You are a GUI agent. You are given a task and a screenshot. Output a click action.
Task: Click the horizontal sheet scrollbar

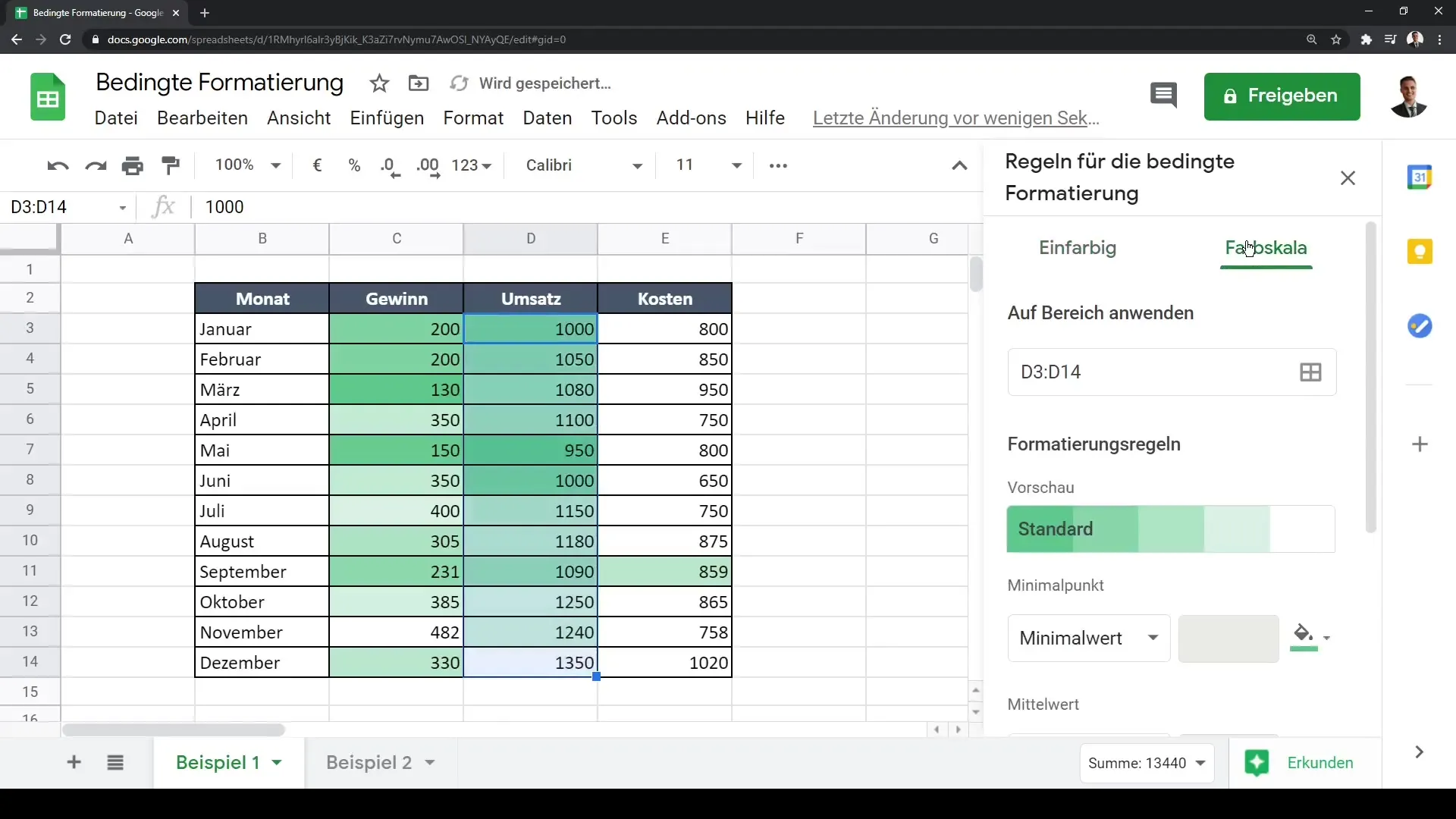point(174,730)
